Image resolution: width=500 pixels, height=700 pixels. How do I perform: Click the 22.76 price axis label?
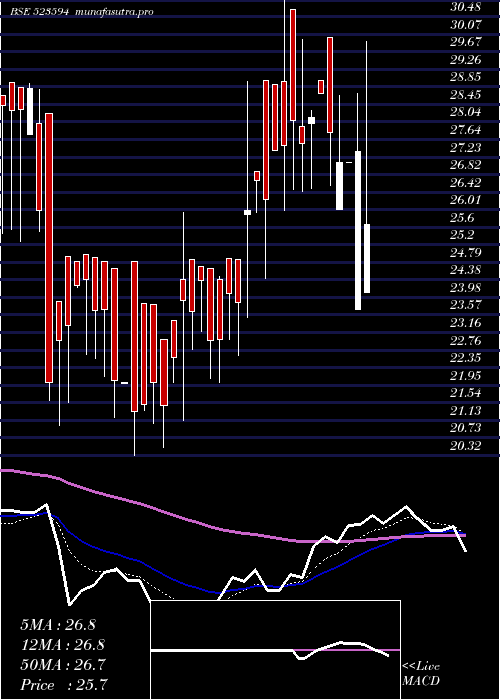pos(465,341)
